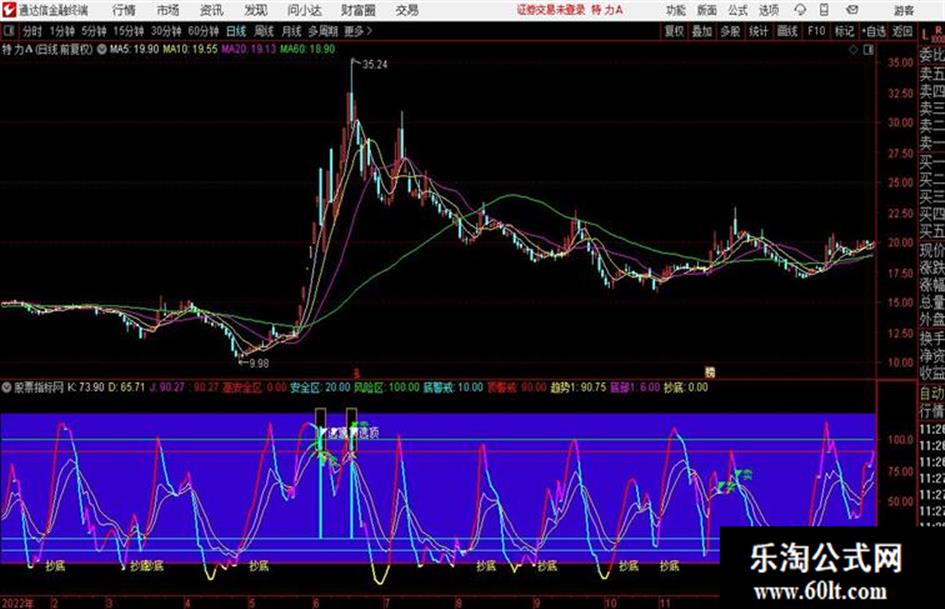
Task: Switch to 分时 period
Action: tap(33, 31)
